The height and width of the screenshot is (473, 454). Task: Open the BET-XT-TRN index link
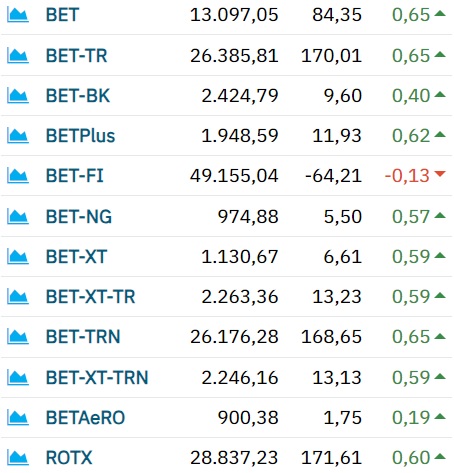[97, 378]
